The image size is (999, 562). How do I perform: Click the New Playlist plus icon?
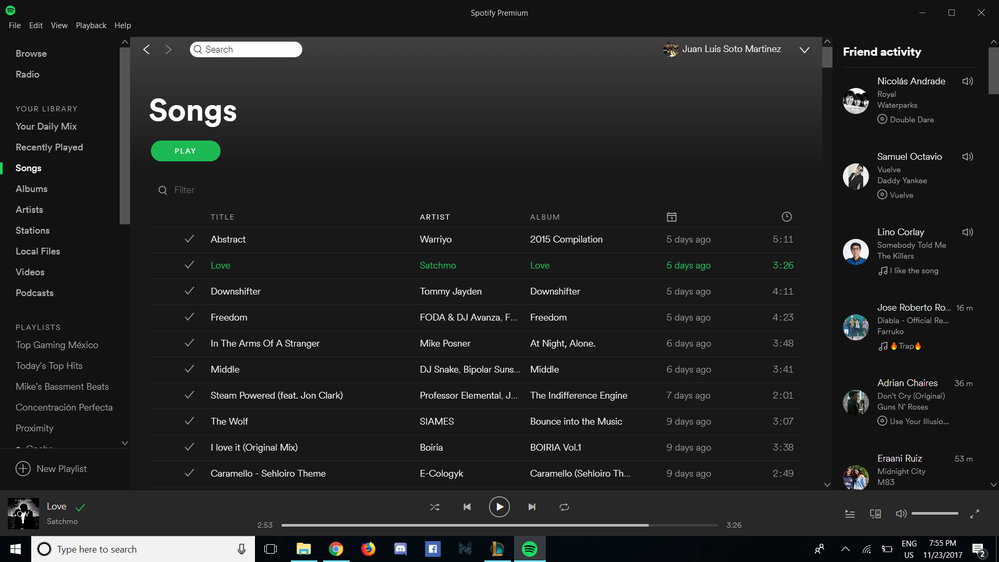click(23, 468)
